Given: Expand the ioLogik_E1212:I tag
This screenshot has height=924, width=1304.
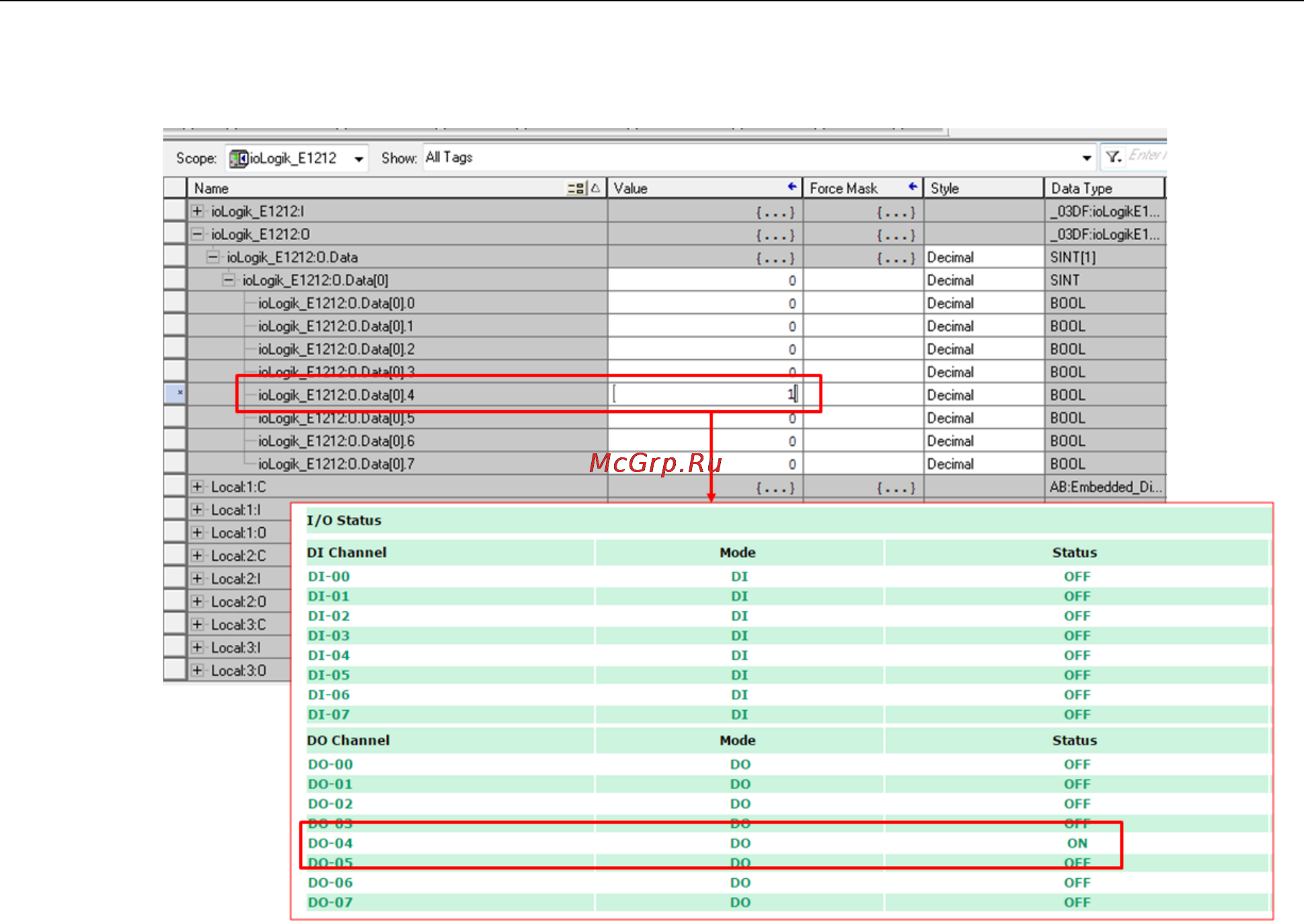Looking at the screenshot, I should tap(197, 211).
